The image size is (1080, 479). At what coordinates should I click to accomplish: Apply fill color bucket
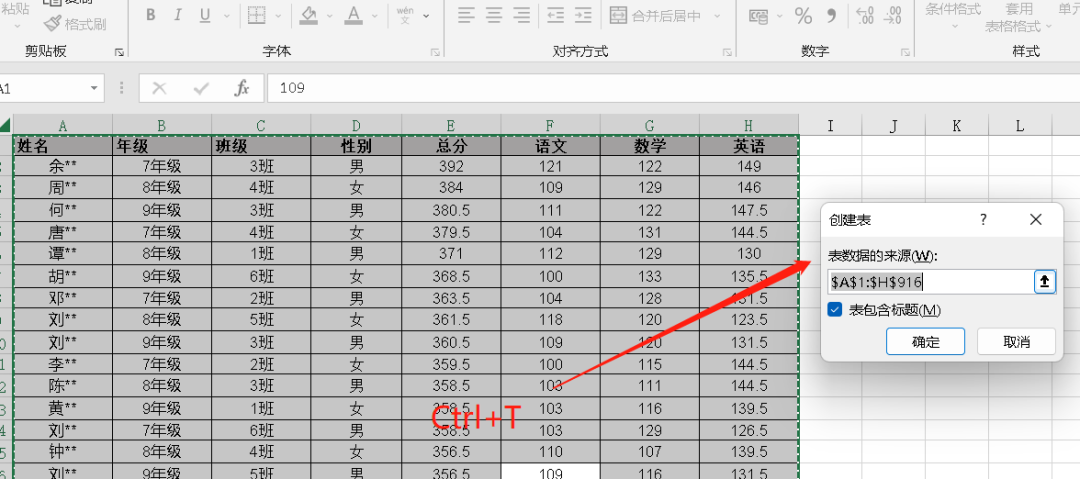[x=309, y=15]
